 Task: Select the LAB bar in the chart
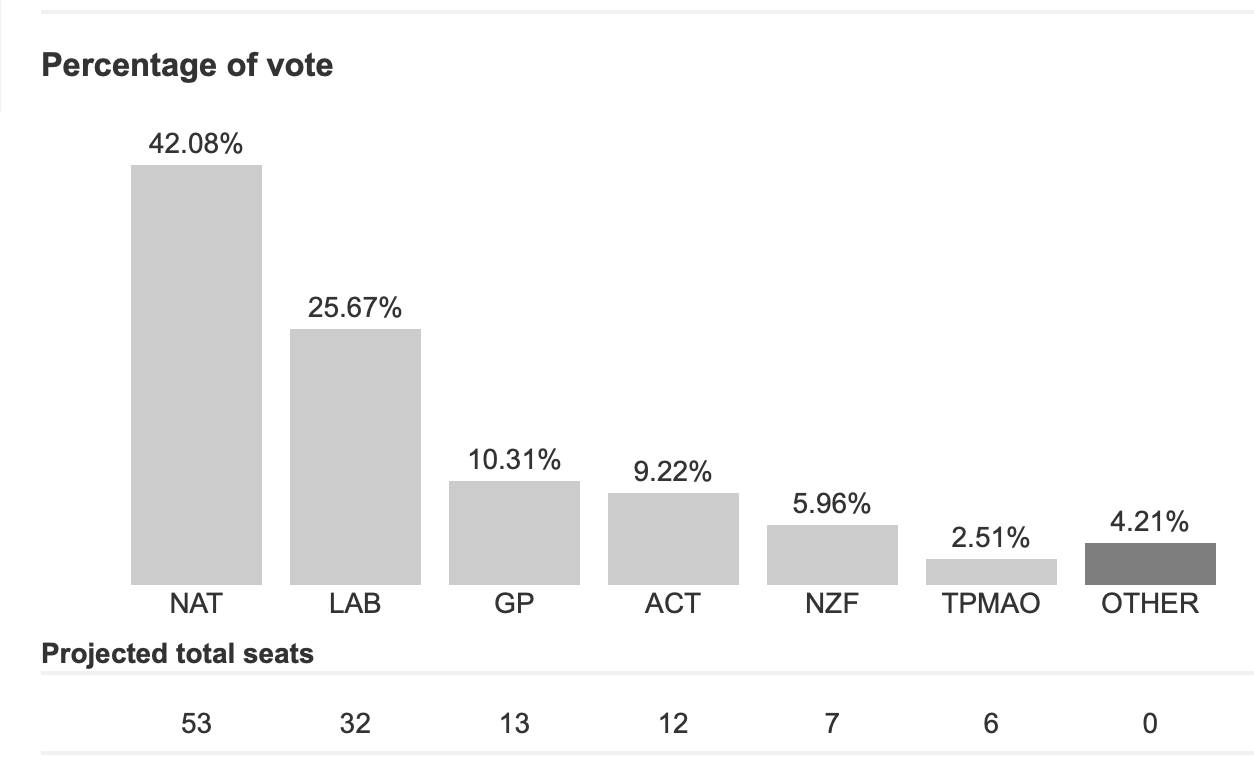[x=355, y=457]
